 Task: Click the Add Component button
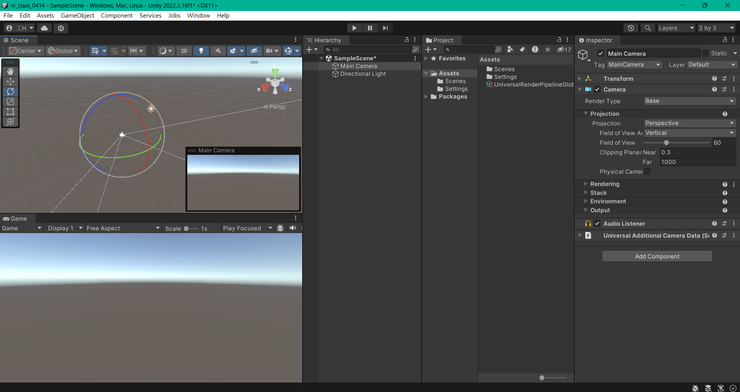[x=657, y=257]
